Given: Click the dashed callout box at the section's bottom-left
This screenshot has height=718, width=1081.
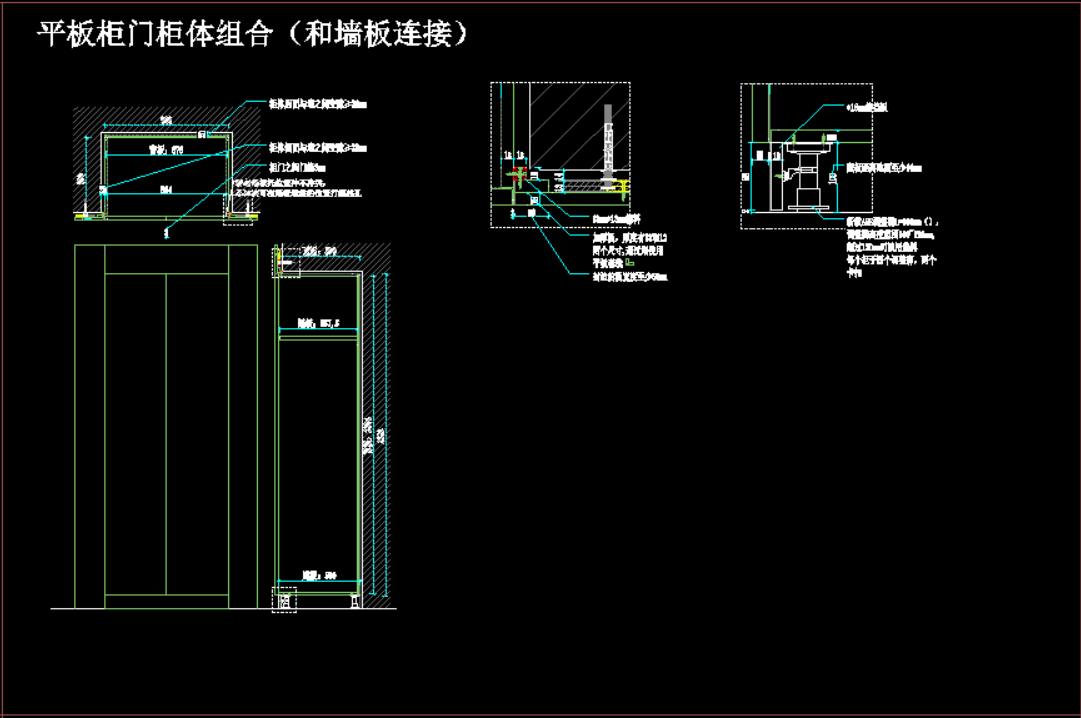Looking at the screenshot, I should point(284,600).
